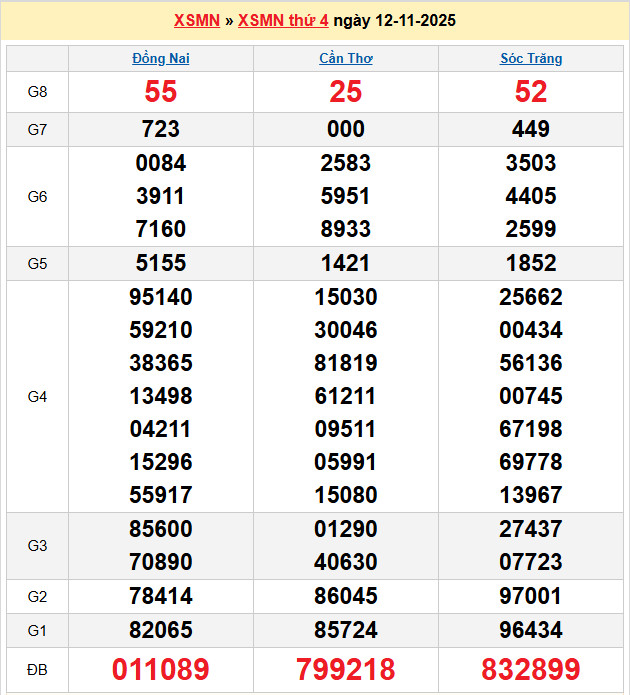Select Đồng Nai special prize 011089
The image size is (630, 695).
pos(160,669)
